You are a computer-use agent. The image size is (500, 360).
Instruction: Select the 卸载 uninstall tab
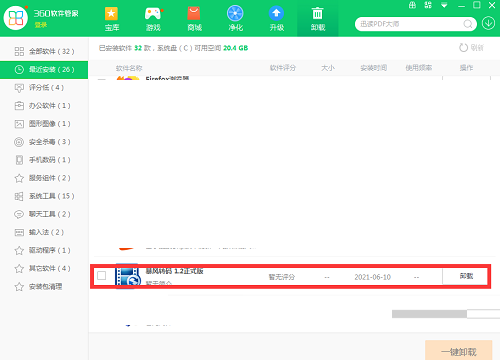tap(318, 18)
